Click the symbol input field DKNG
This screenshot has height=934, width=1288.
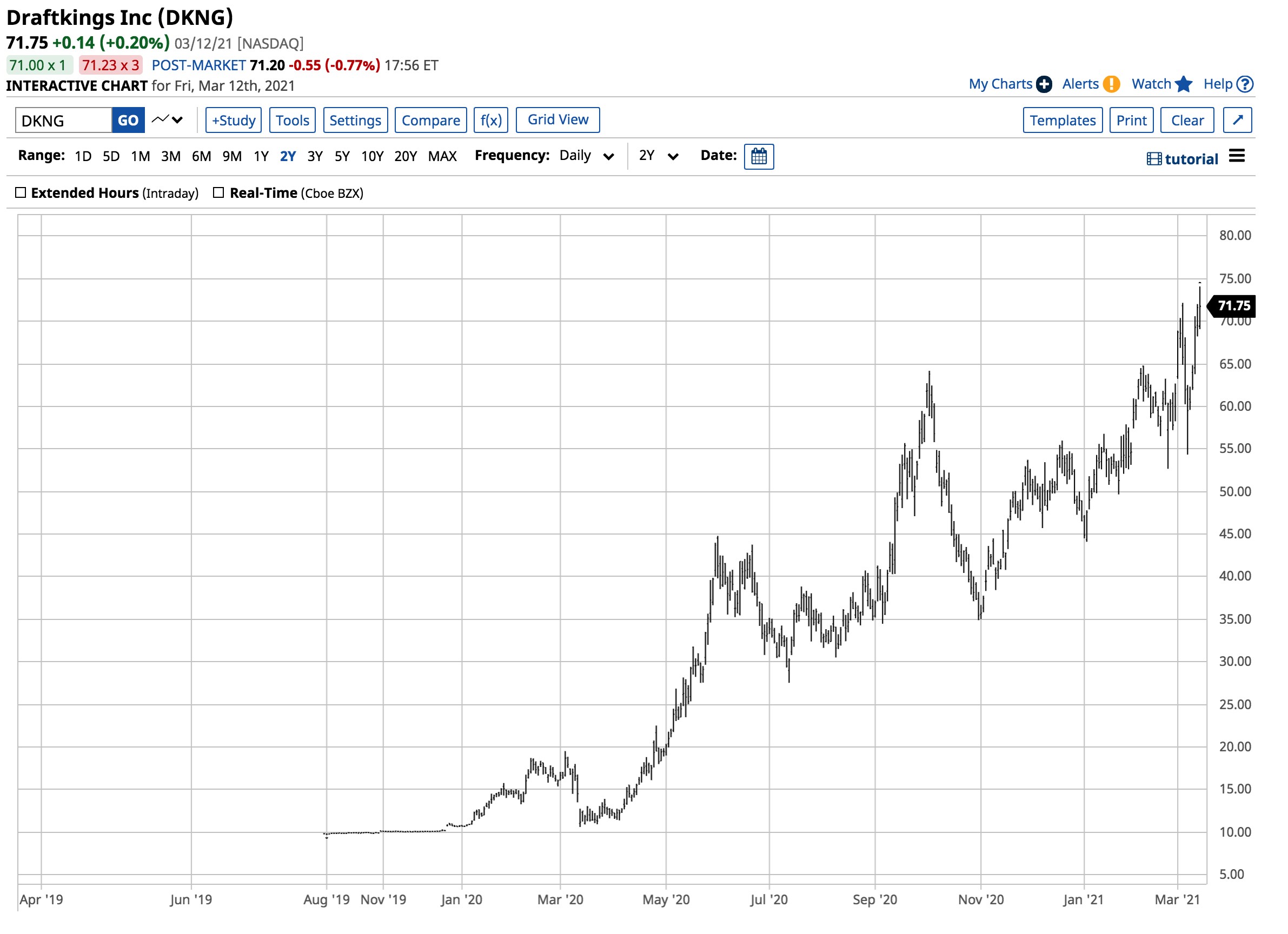pos(64,121)
